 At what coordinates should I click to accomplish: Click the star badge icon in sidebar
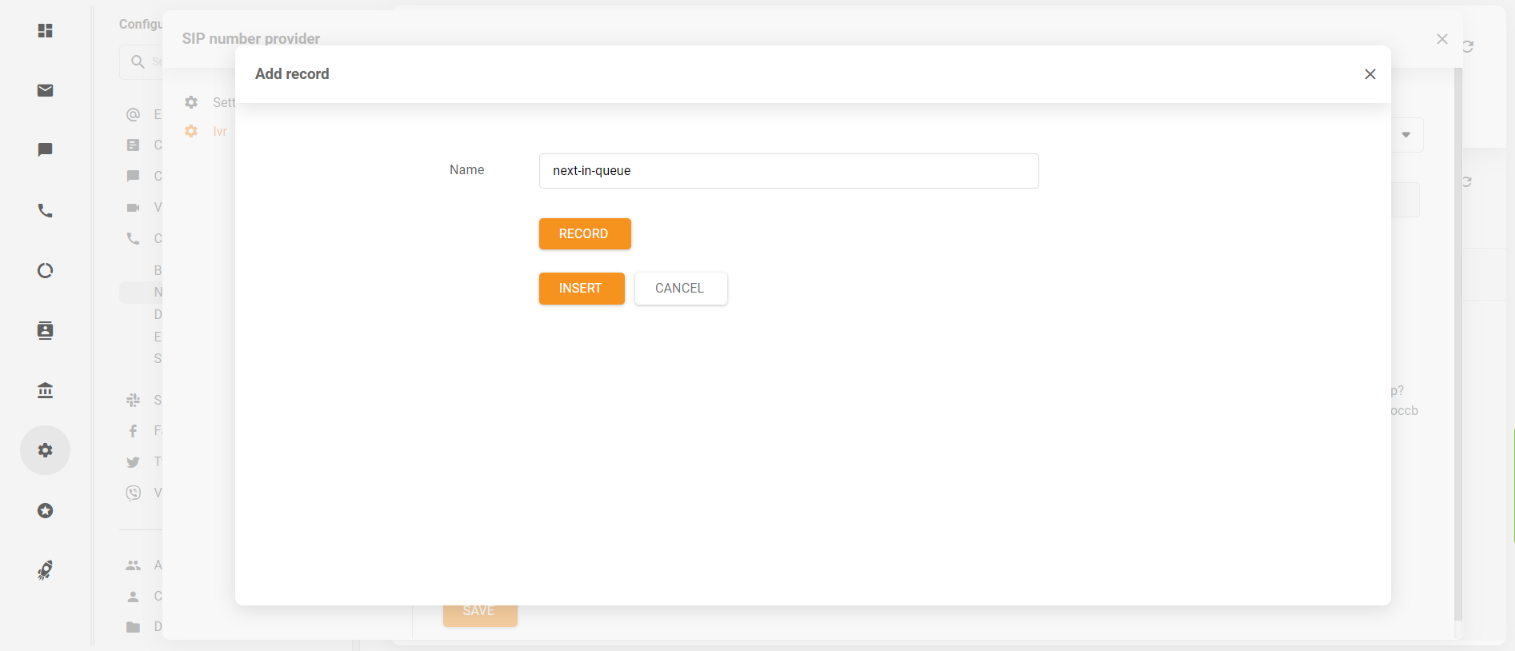(x=45, y=511)
